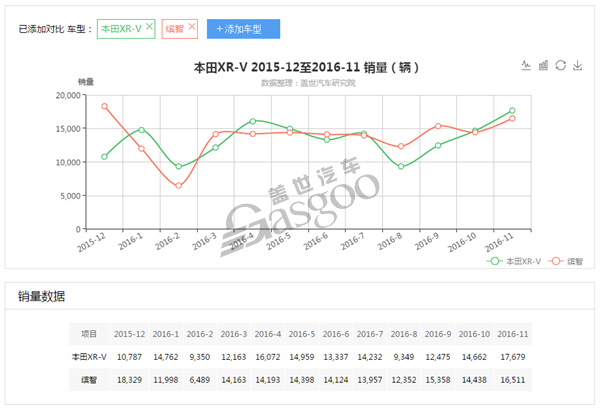
Task: Click the 2015-12 table column header
Action: pos(129,334)
